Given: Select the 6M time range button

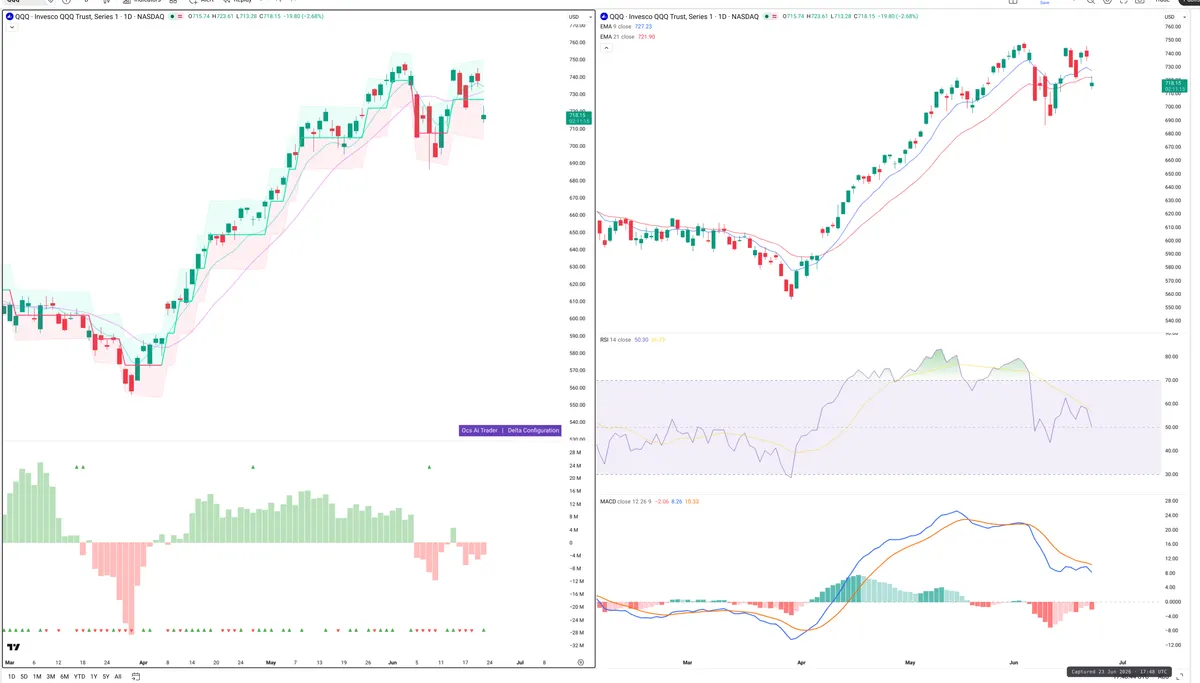Looking at the screenshot, I should pos(64,677).
